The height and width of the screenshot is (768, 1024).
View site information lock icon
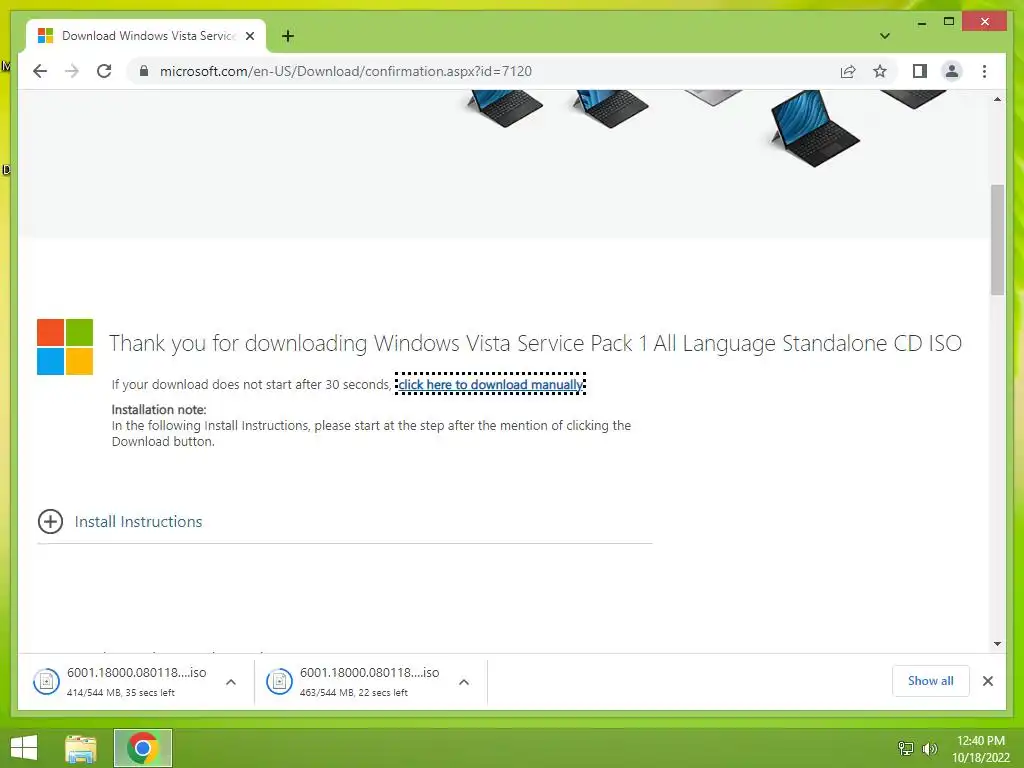tap(144, 71)
